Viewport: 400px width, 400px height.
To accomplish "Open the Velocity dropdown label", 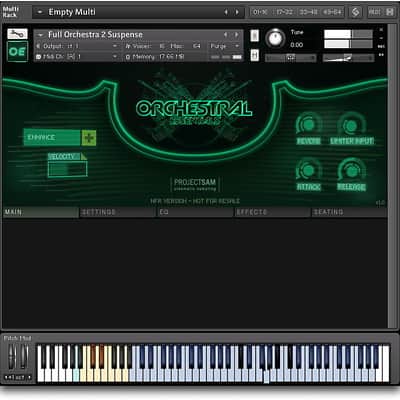I will coord(67,157).
